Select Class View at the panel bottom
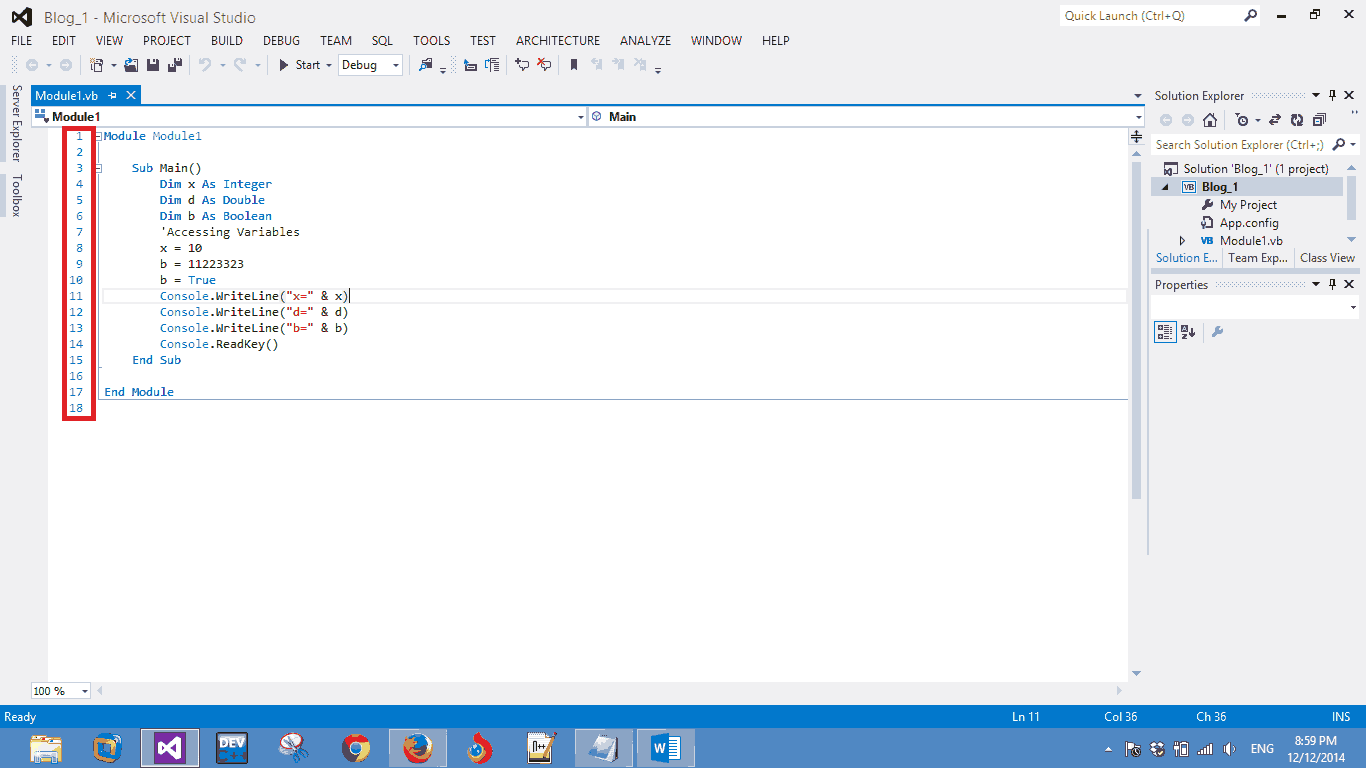The image size is (1366, 768). (1327, 258)
